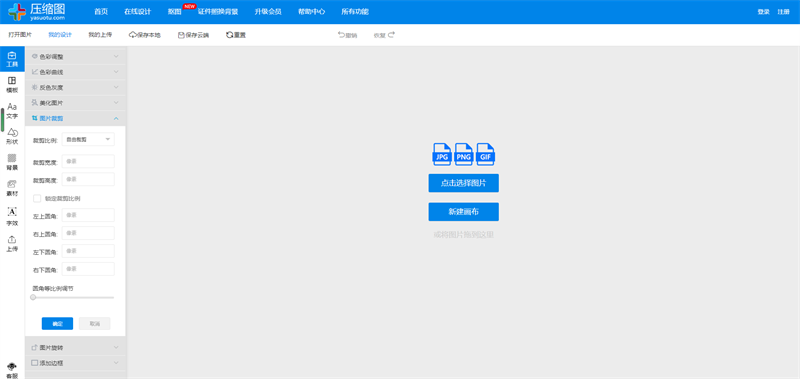800x379 pixels.
Task: Click the 点击选择图片 choose image button
Action: pyautogui.click(x=463, y=183)
